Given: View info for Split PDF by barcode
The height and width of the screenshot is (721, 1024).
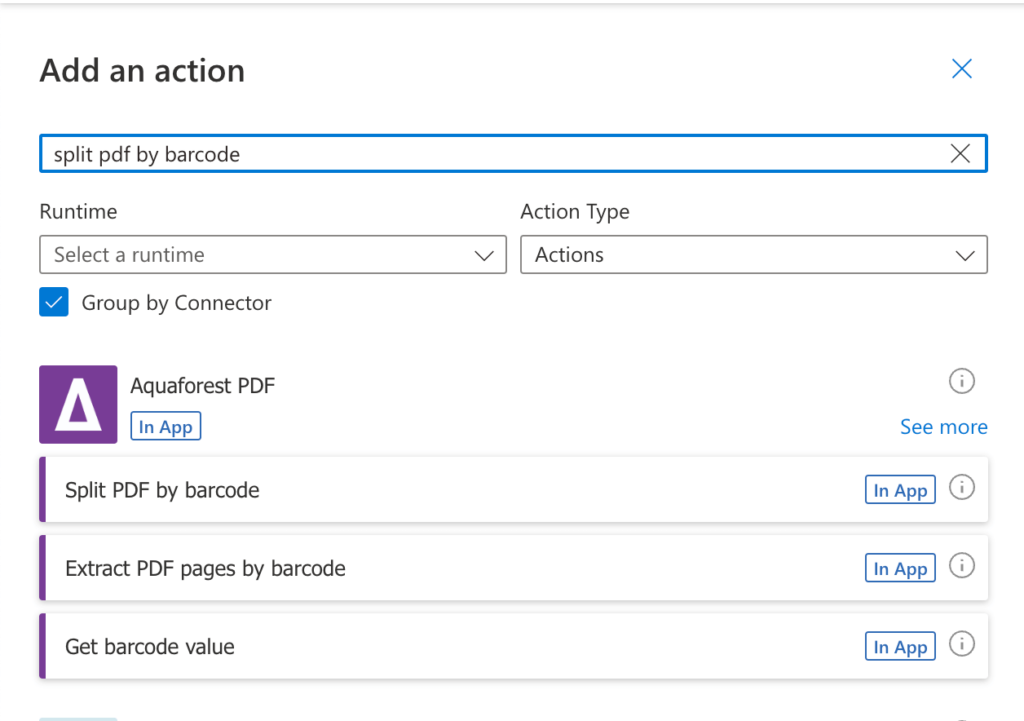Looking at the screenshot, I should (x=961, y=487).
